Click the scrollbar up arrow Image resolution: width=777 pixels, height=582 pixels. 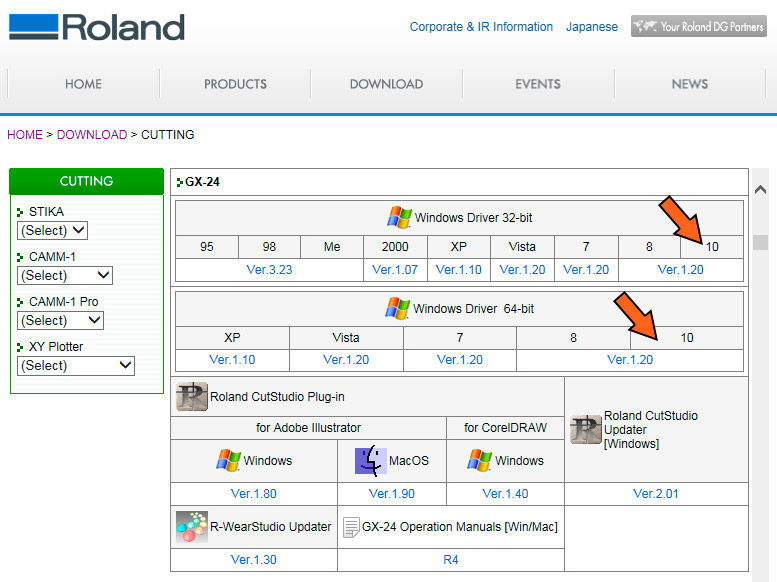[760, 190]
